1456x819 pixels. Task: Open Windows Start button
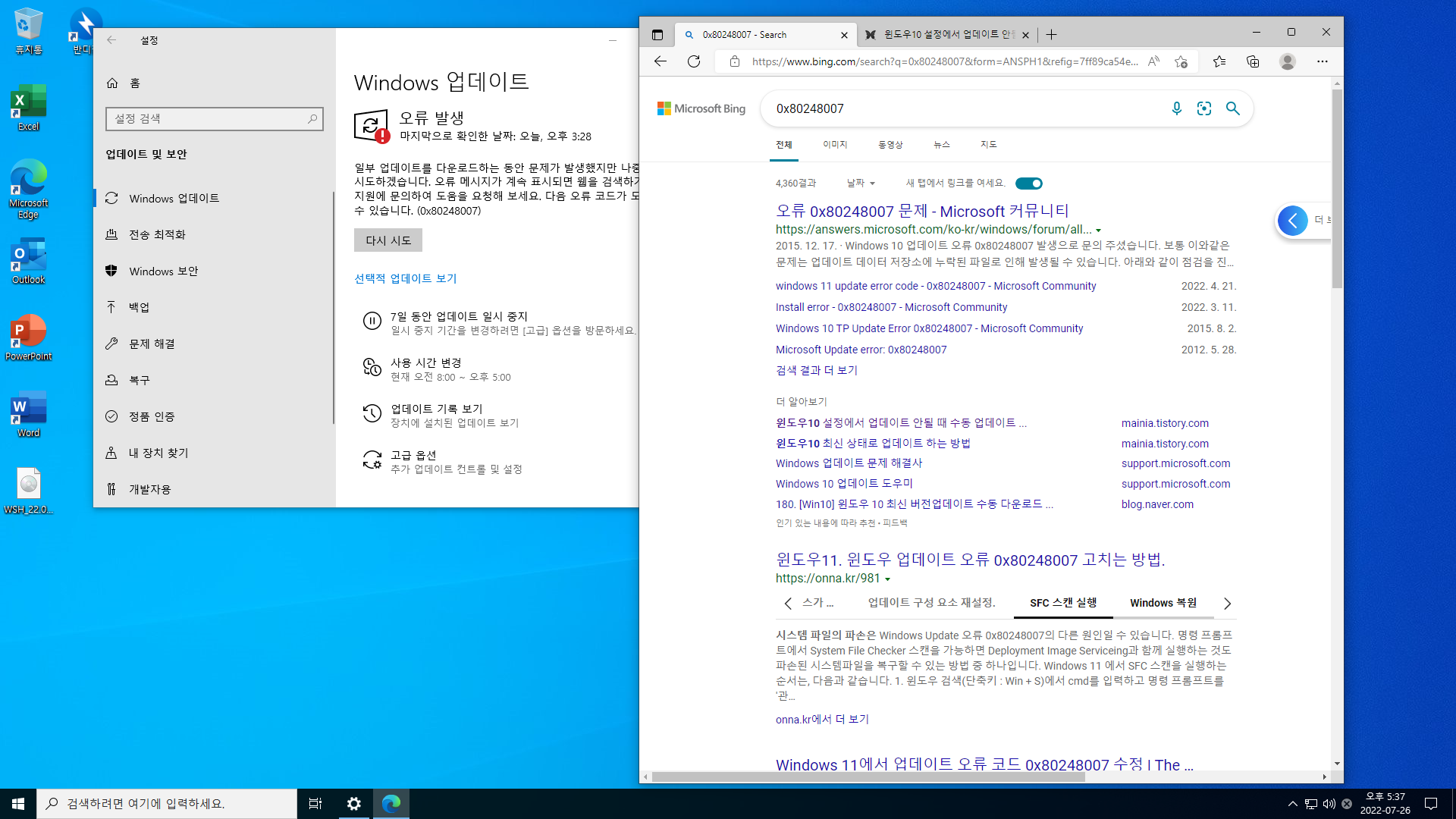pos(18,804)
